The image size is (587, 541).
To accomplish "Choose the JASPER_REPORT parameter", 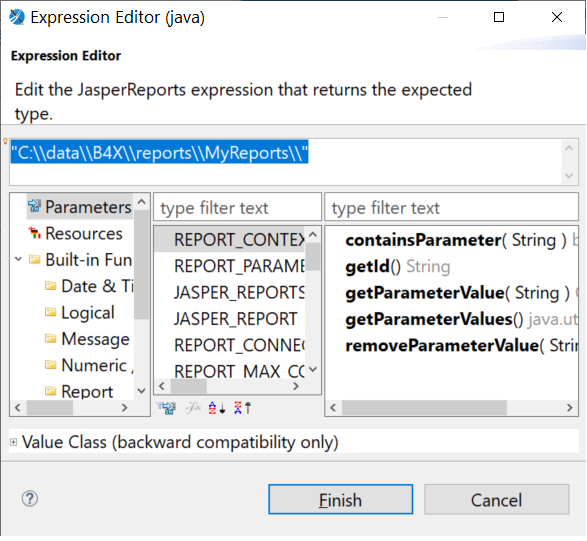I will coord(230,319).
